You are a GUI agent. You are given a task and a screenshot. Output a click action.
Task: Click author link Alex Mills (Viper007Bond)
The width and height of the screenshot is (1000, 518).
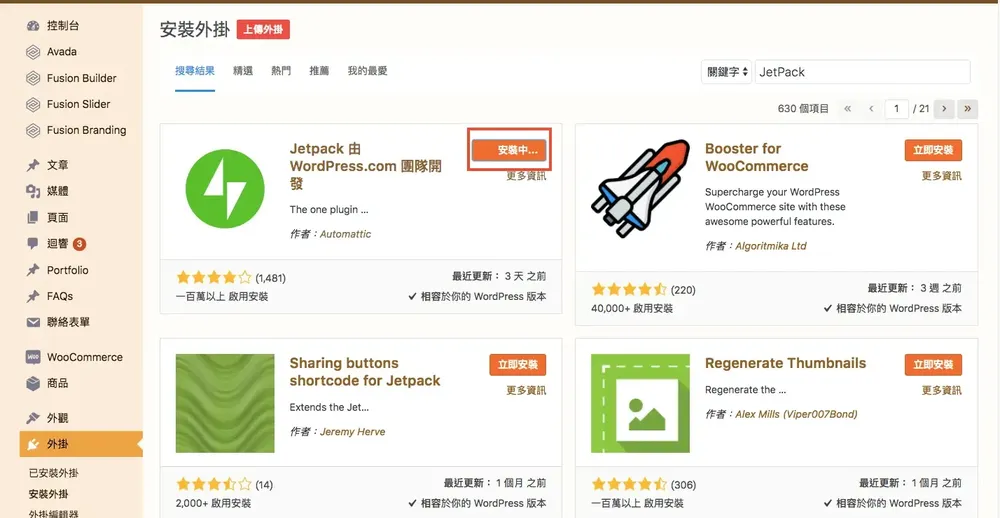point(796,414)
